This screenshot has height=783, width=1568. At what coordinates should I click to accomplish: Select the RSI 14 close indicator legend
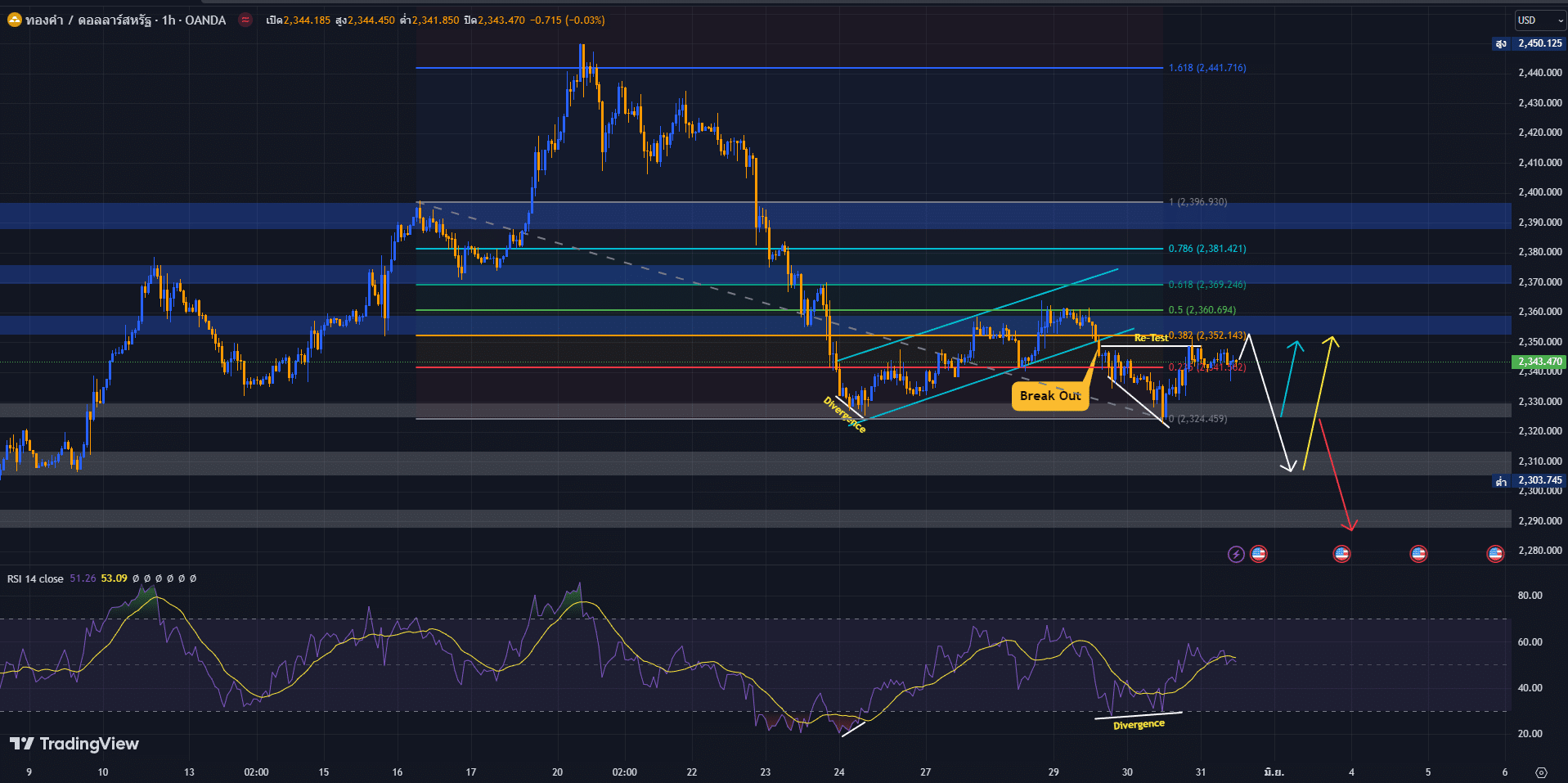[x=35, y=578]
